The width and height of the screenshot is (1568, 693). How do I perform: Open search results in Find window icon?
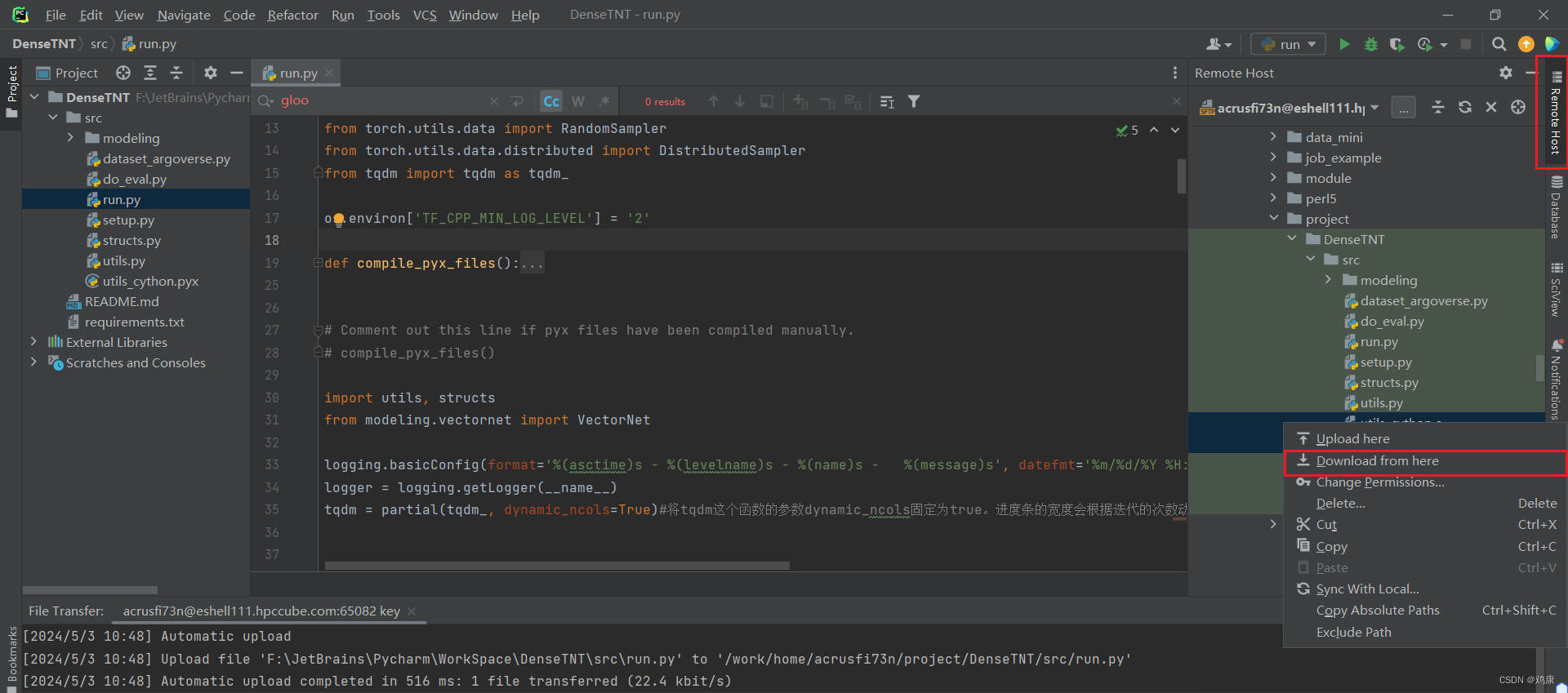(888, 101)
